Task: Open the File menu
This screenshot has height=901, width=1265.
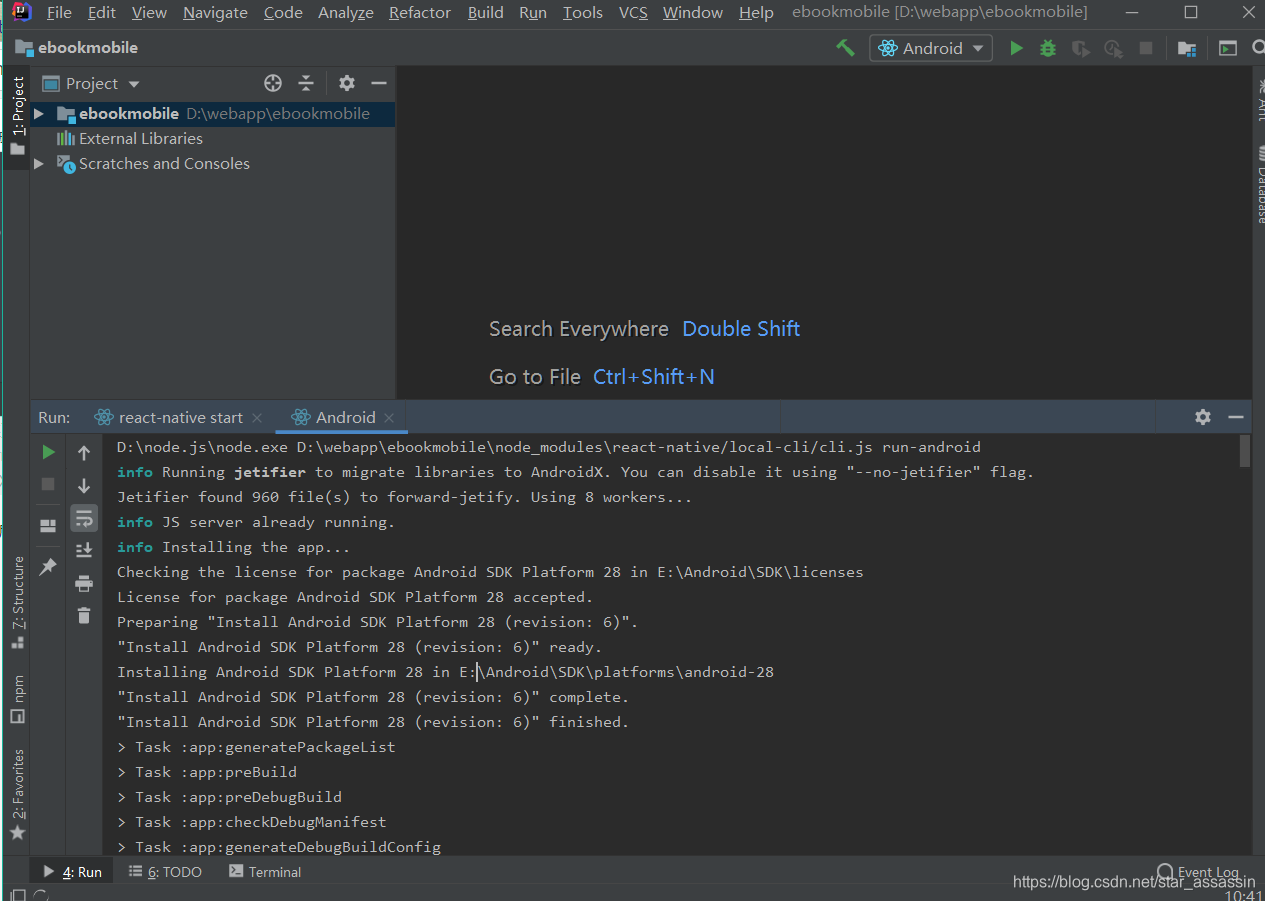Action: pos(59,13)
